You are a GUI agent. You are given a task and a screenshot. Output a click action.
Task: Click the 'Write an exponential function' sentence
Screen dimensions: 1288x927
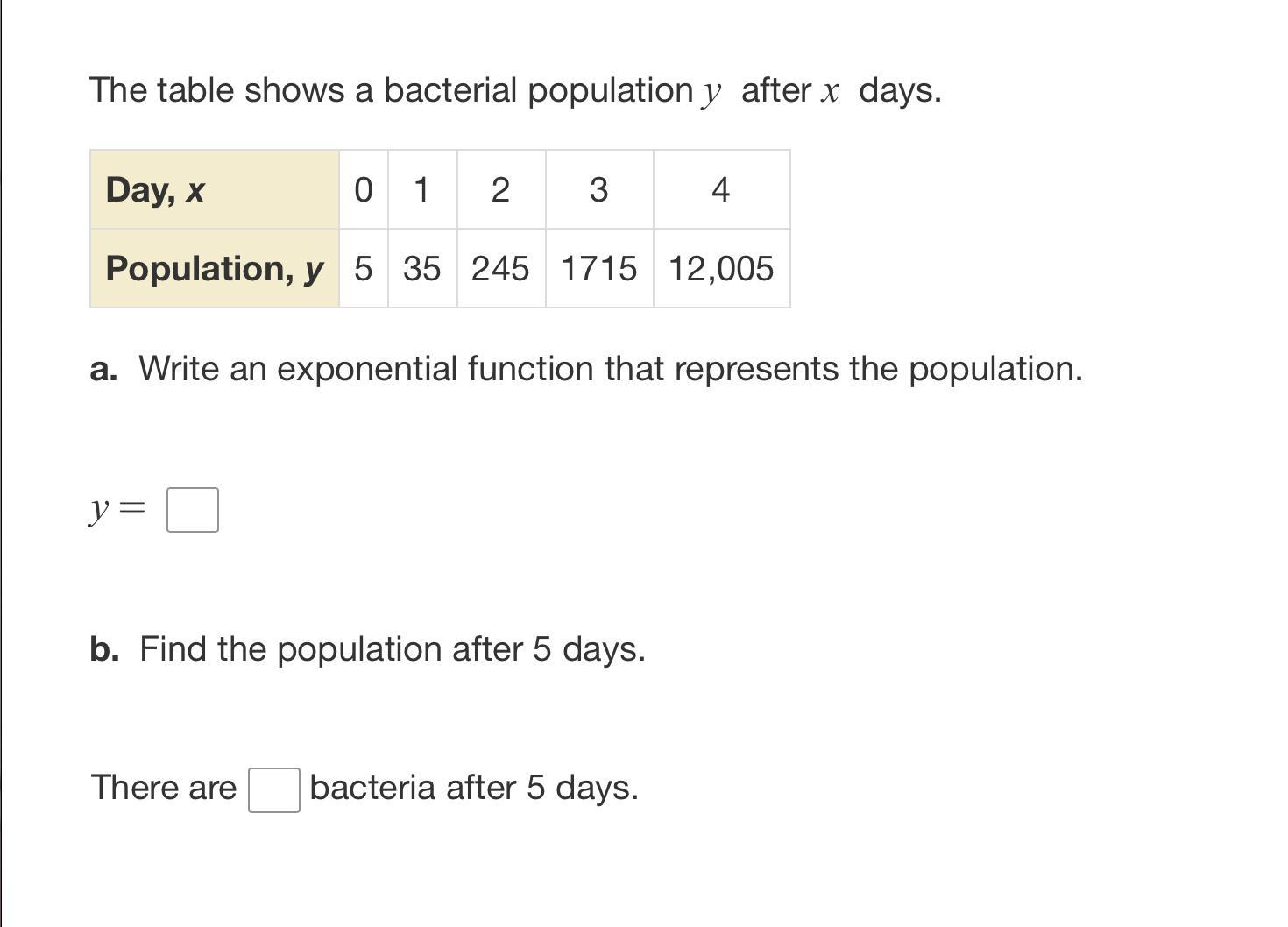[x=611, y=369]
